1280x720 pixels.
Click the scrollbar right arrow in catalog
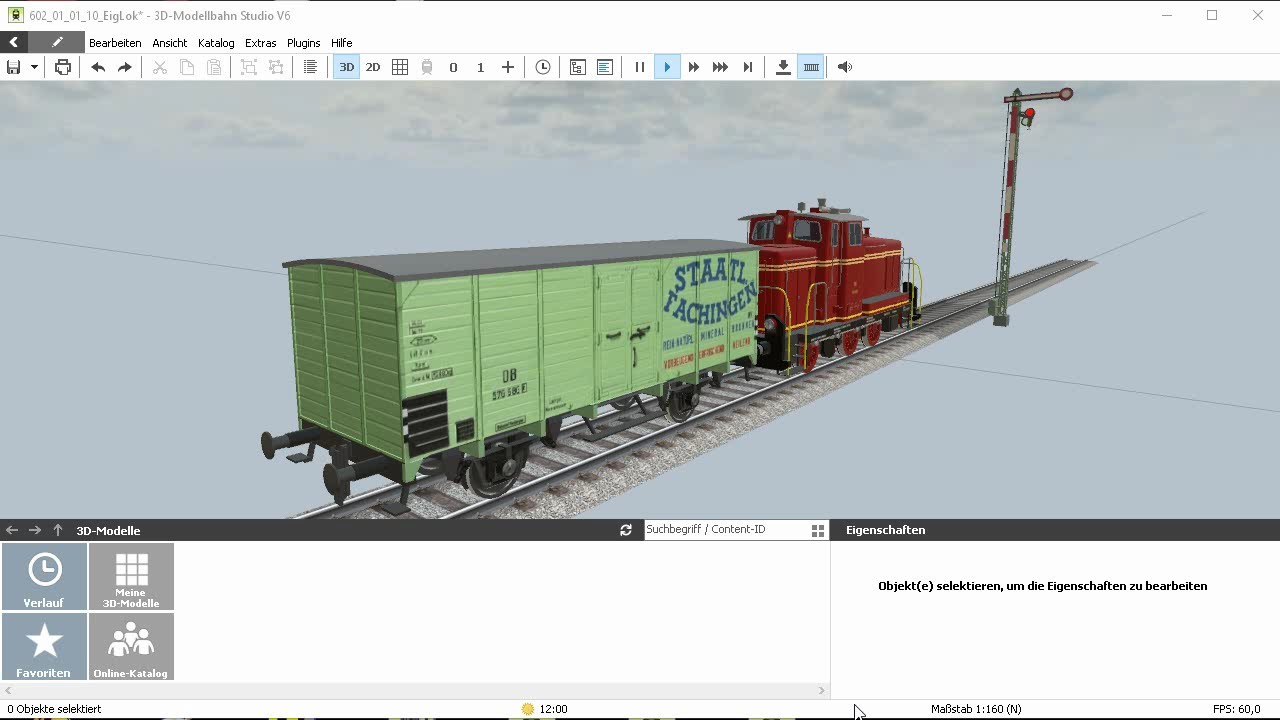[x=823, y=690]
